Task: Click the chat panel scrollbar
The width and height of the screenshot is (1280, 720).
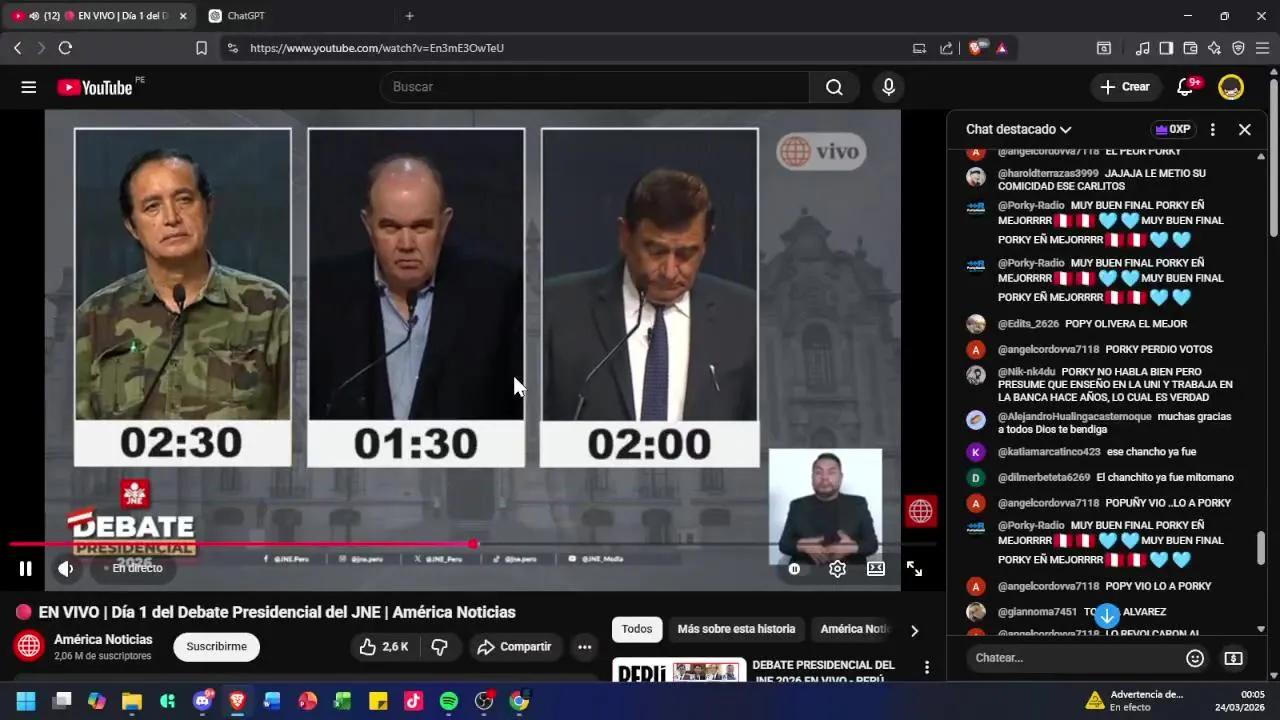Action: [1261, 546]
